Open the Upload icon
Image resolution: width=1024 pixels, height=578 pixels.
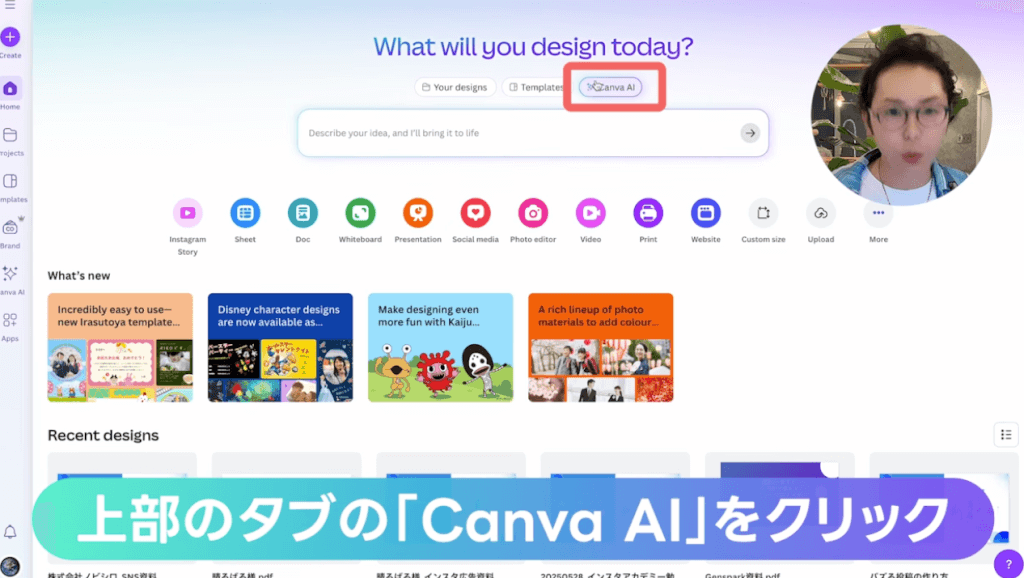click(x=821, y=213)
